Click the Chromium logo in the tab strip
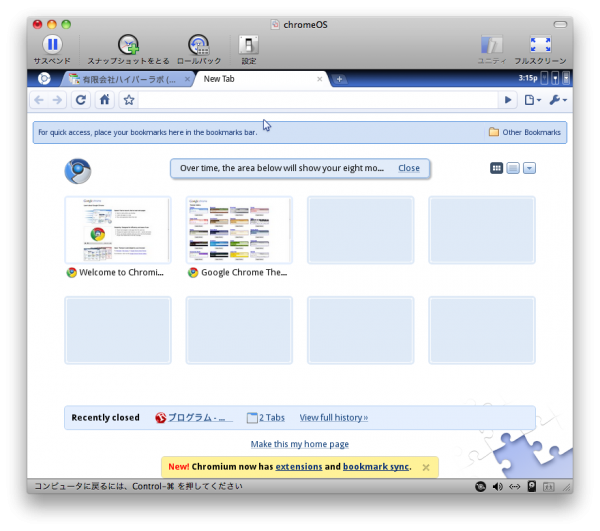Screen dimensions: 600x531 [x=44, y=78]
